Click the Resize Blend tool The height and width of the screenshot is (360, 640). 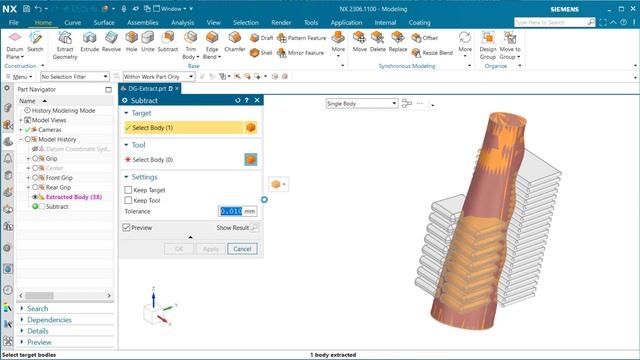(x=432, y=53)
